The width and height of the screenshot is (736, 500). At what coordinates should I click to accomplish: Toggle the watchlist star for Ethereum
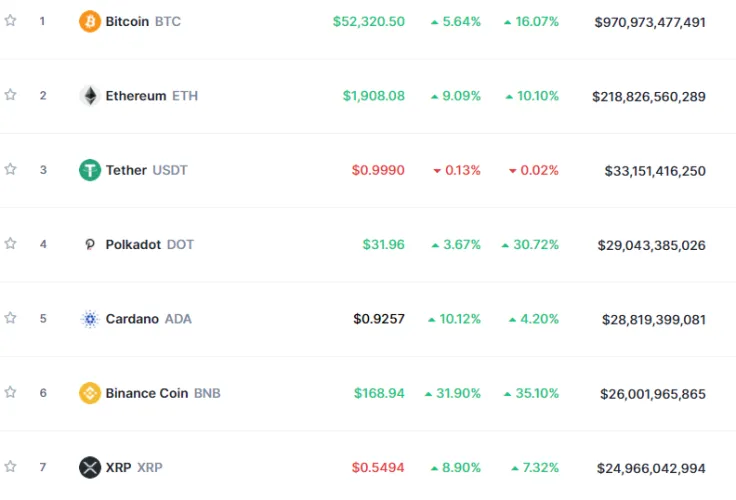(x=10, y=95)
